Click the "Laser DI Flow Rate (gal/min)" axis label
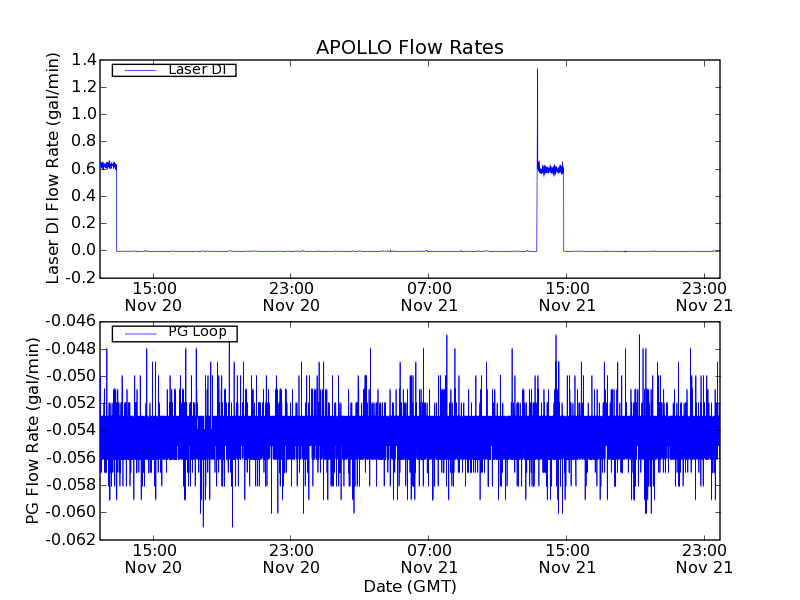800x600 pixels. pos(54,168)
